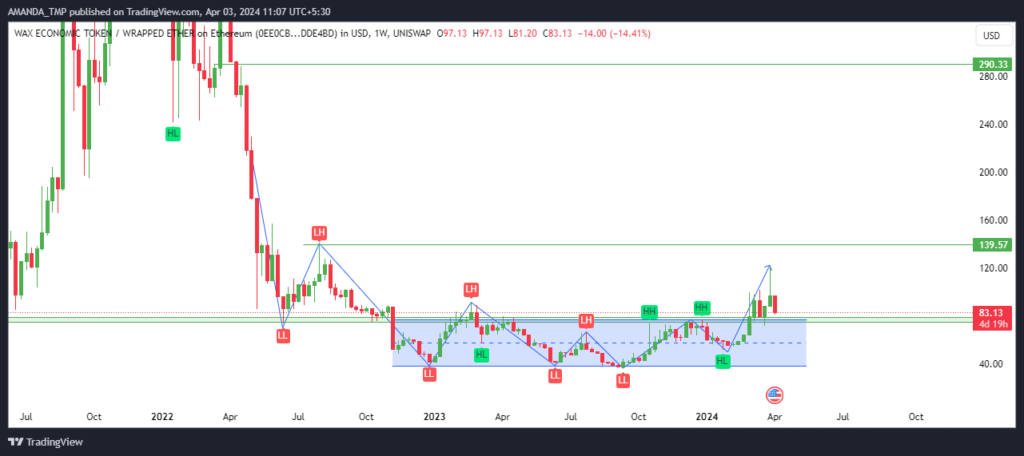The height and width of the screenshot is (456, 1024).
Task: Click the open value O97.13
Action: (x=452, y=34)
